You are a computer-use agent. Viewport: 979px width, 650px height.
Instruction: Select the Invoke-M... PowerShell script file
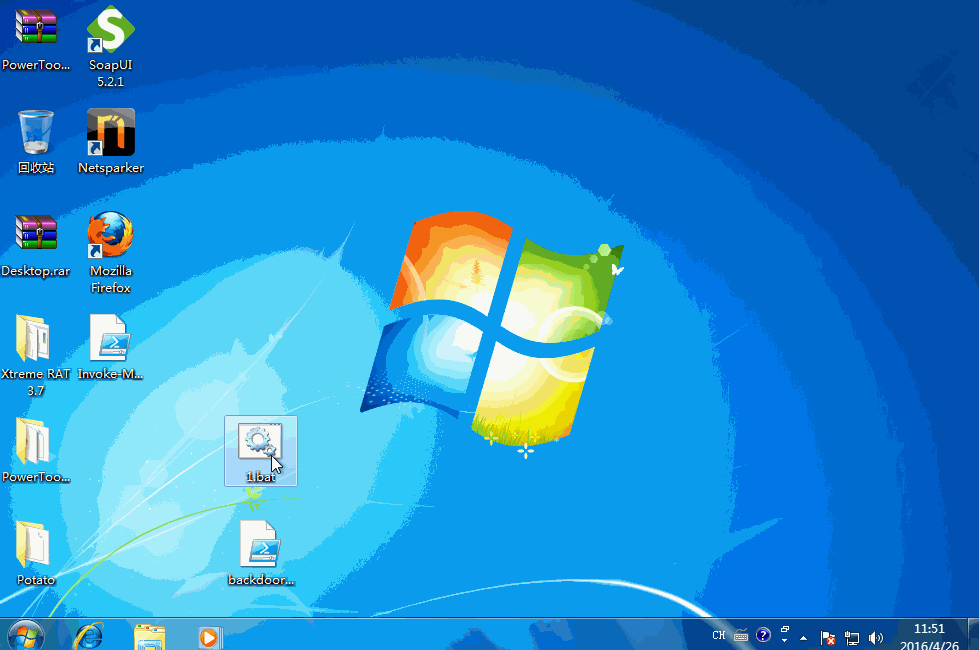tap(111, 347)
